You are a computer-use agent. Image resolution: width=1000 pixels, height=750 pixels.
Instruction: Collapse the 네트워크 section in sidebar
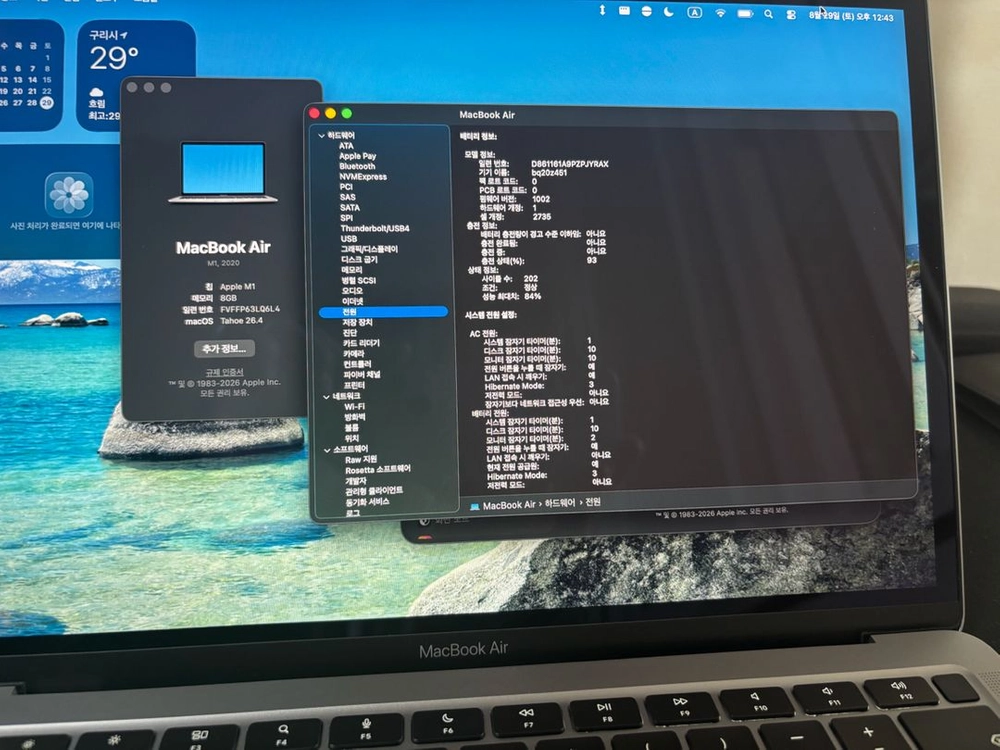pos(327,397)
